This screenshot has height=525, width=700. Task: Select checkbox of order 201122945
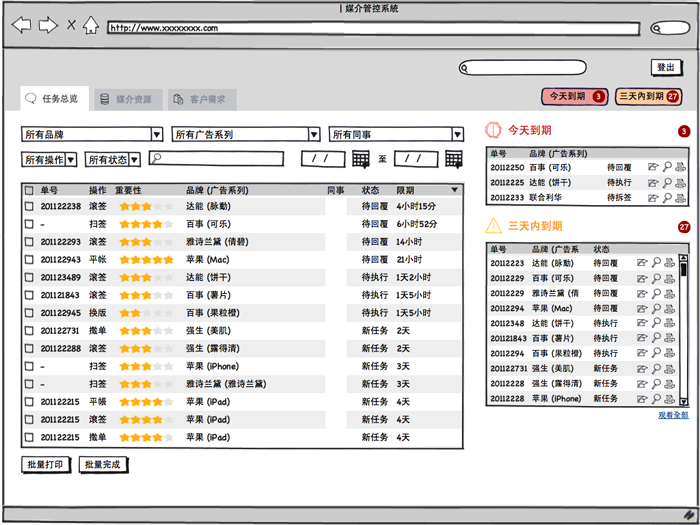pyautogui.click(x=29, y=313)
